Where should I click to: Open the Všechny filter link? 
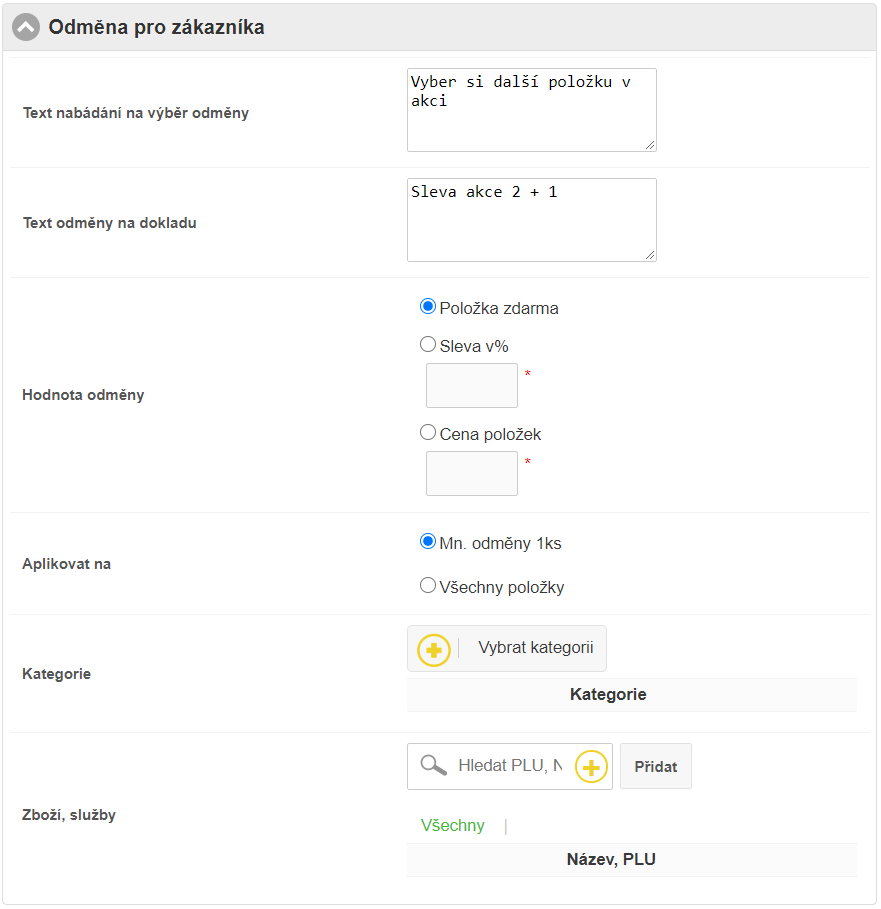[x=452, y=825]
